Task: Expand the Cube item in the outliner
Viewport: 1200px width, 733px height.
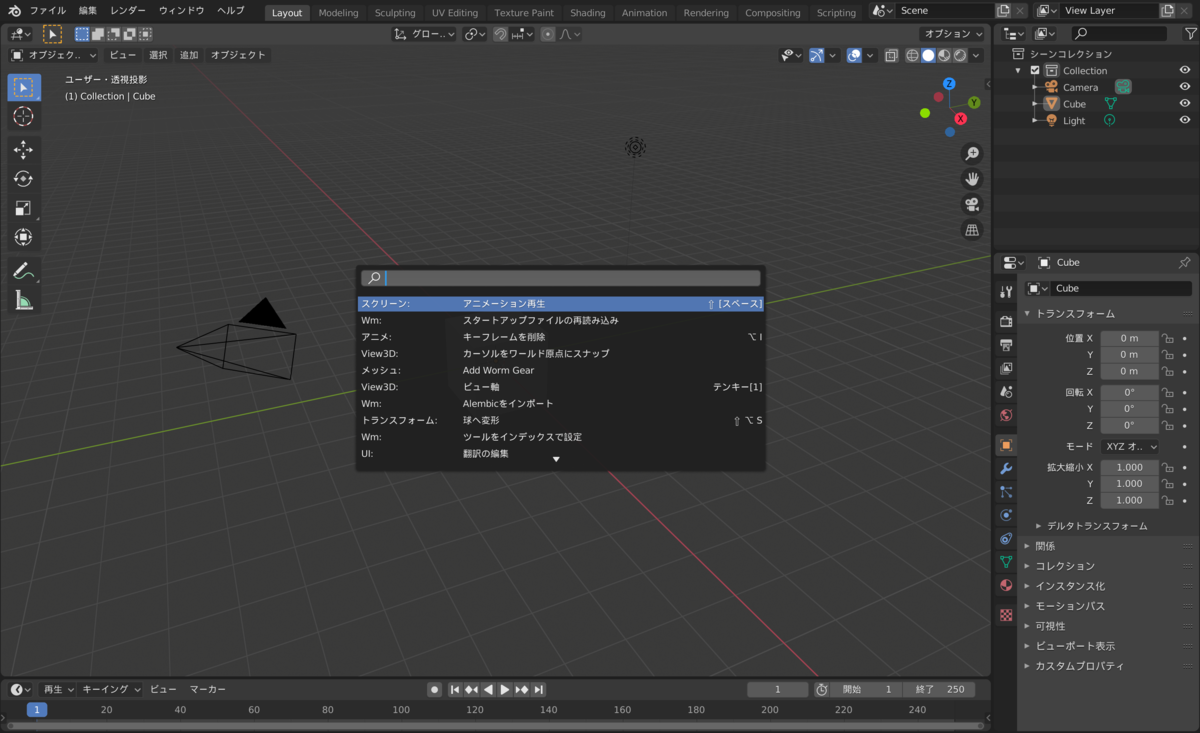Action: [1036, 104]
